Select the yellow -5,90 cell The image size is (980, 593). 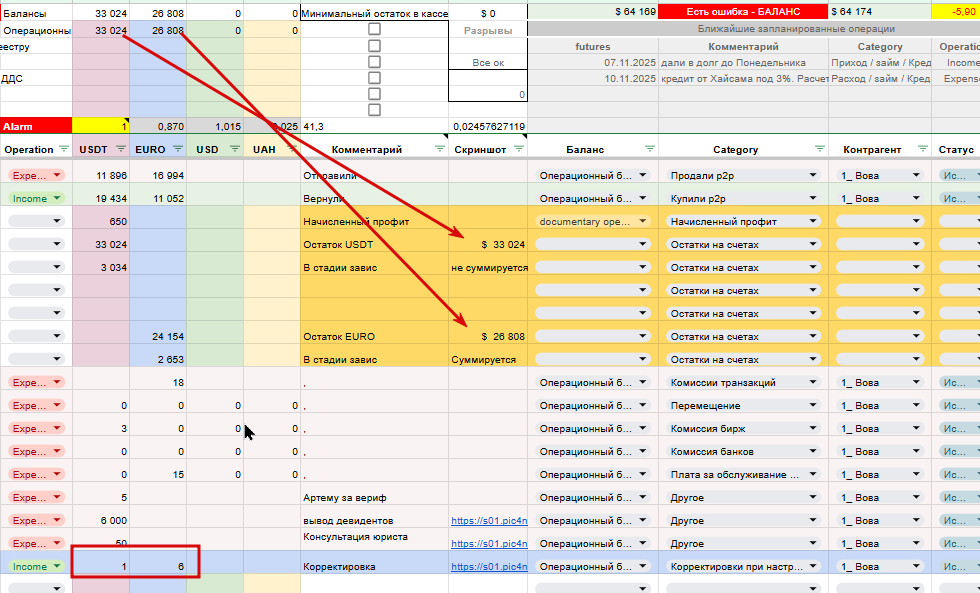coord(956,11)
